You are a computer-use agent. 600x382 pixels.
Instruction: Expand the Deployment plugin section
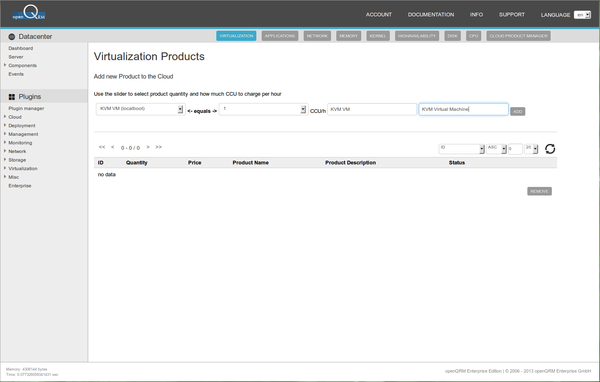(22, 126)
